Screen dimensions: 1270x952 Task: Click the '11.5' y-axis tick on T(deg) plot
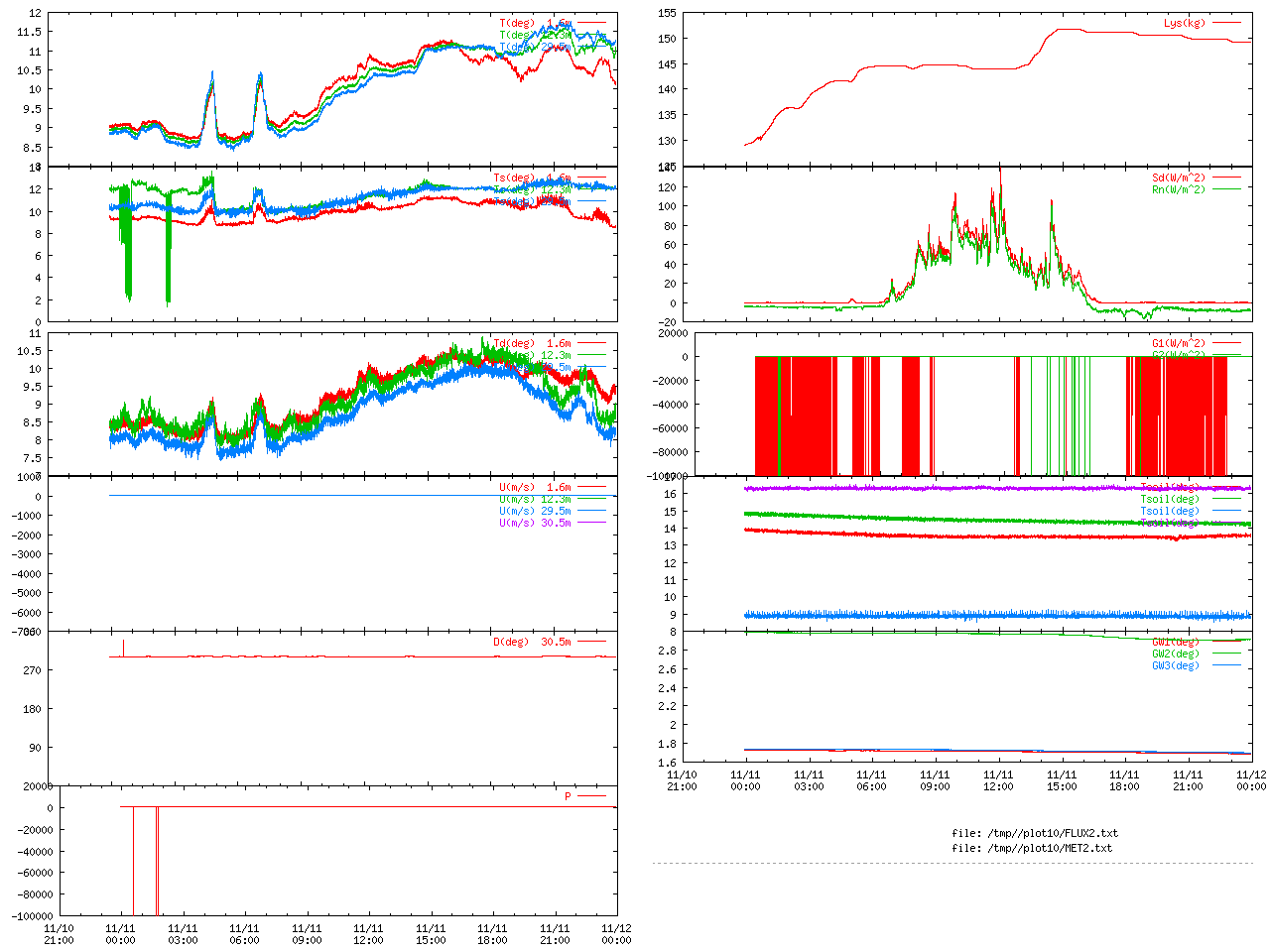pyautogui.click(x=30, y=32)
